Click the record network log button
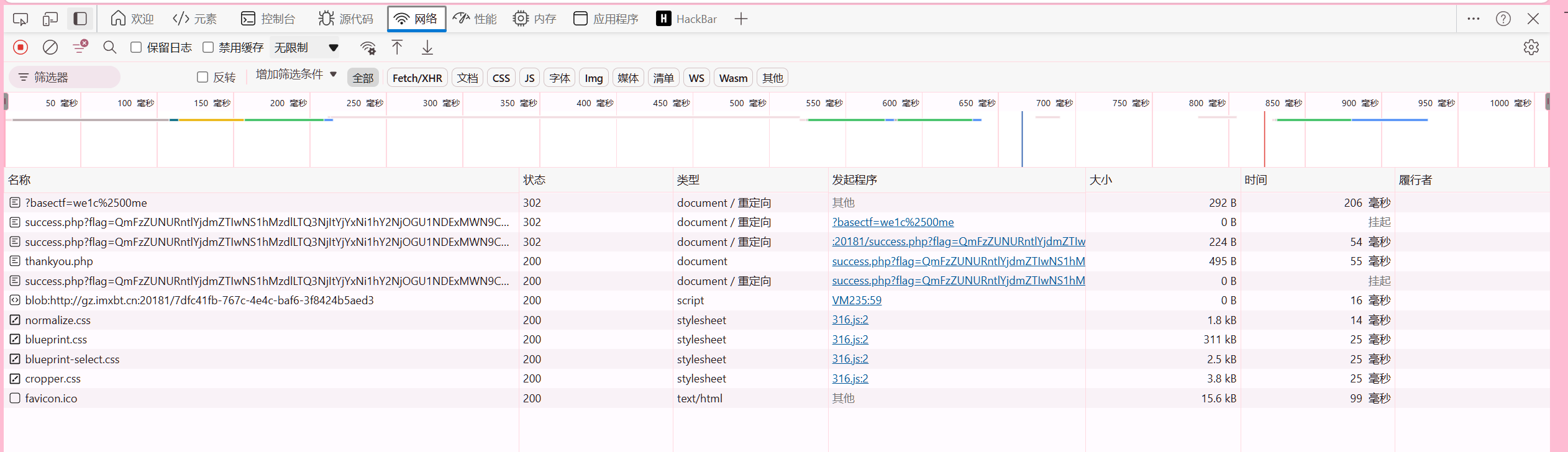 [x=21, y=47]
